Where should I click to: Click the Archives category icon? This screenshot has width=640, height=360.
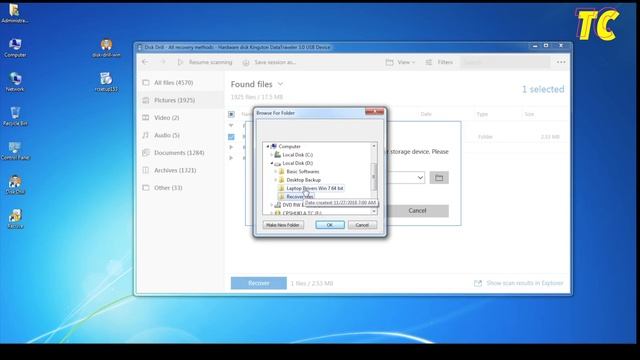(146, 170)
